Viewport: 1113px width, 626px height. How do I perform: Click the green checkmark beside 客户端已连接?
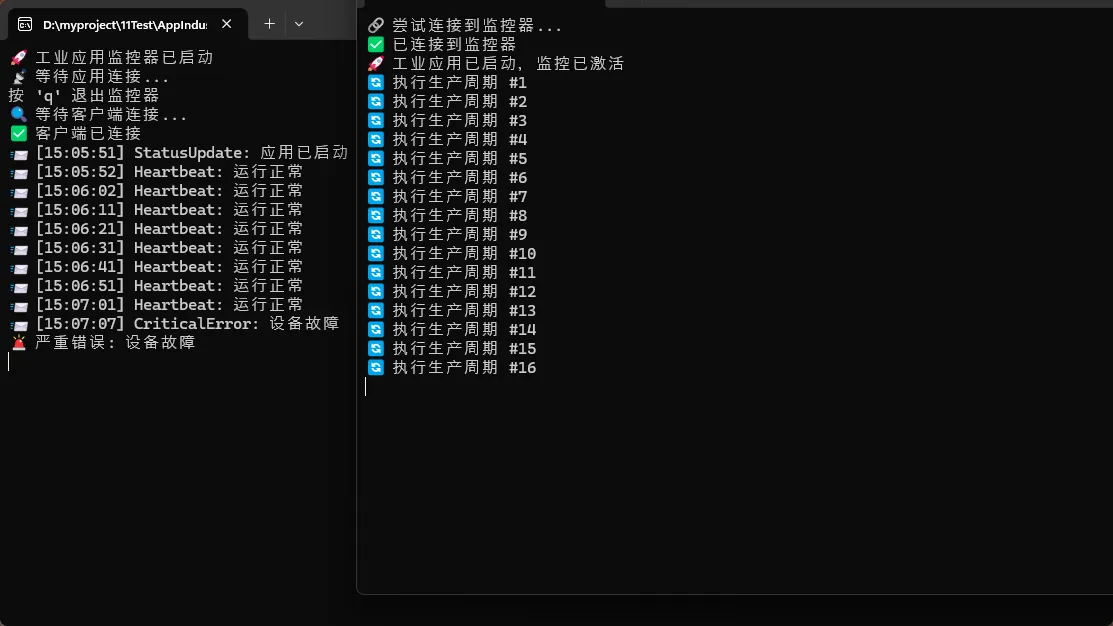(19, 134)
